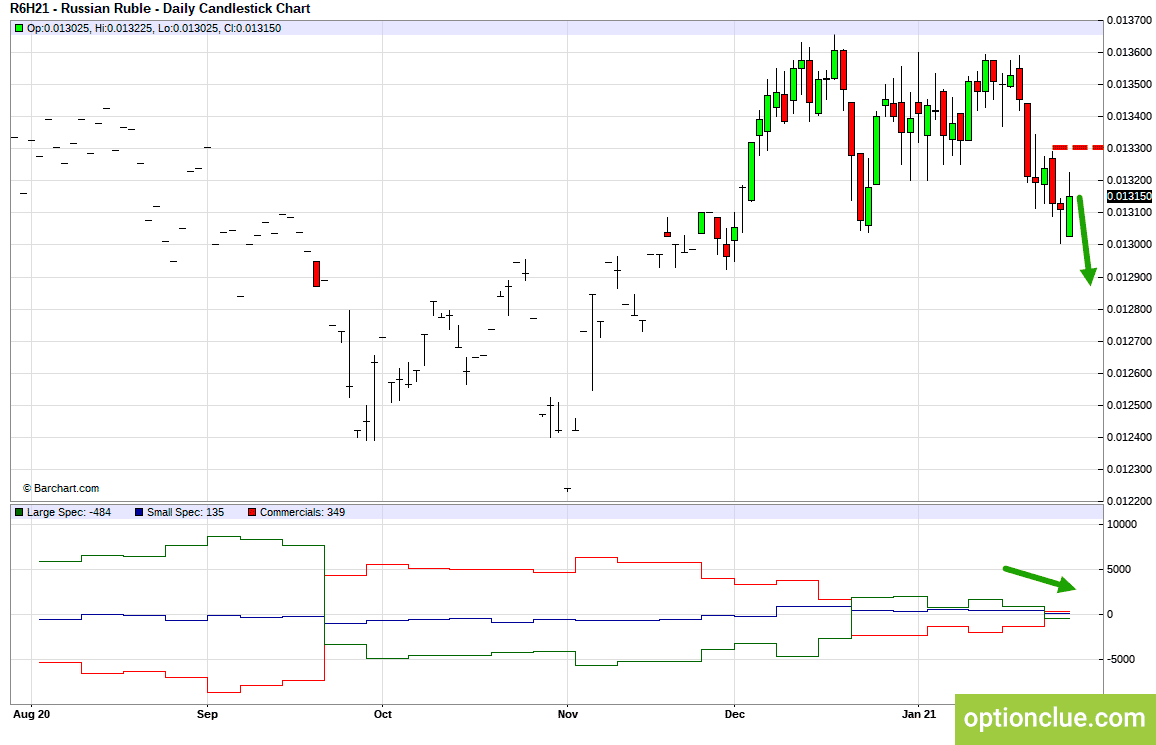Screen dimensions: 1156x745
Task: Click the Nov label on time axis
Action: 568,714
